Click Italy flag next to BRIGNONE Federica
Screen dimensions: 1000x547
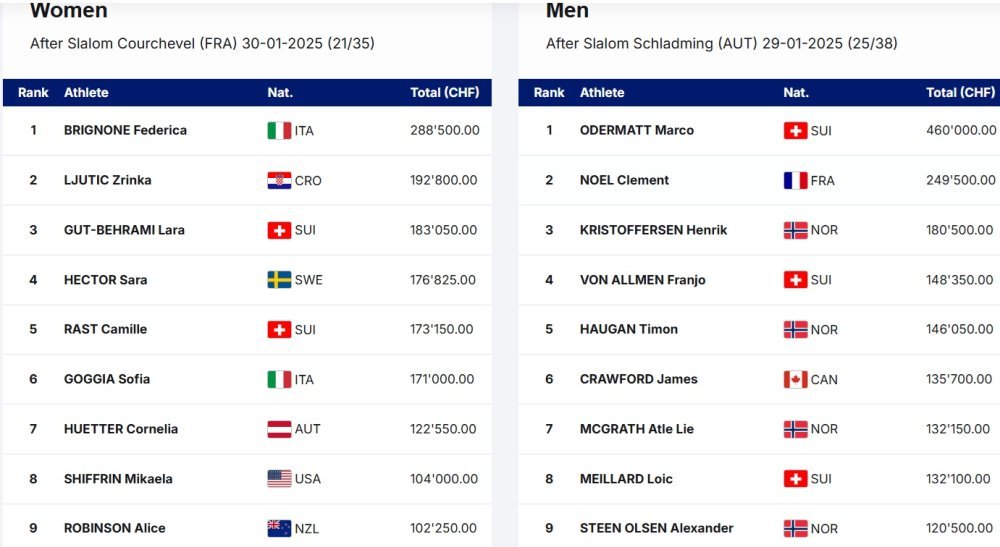click(279, 131)
